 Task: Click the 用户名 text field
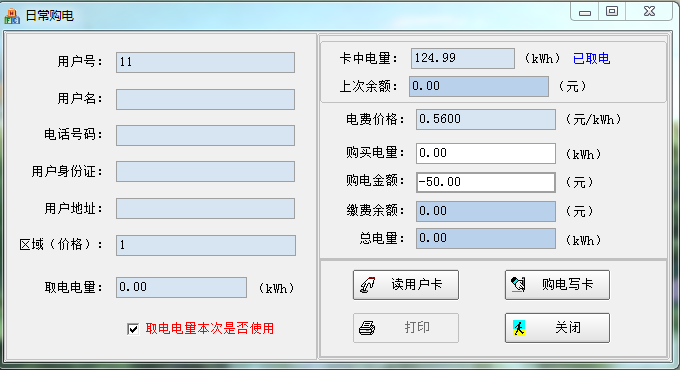206,99
